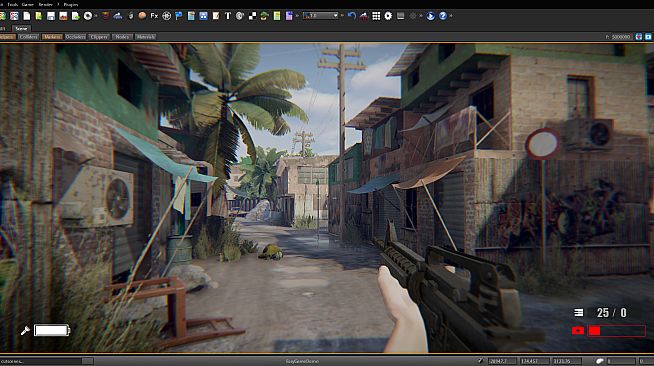Click the blue notepad icon

191,16
